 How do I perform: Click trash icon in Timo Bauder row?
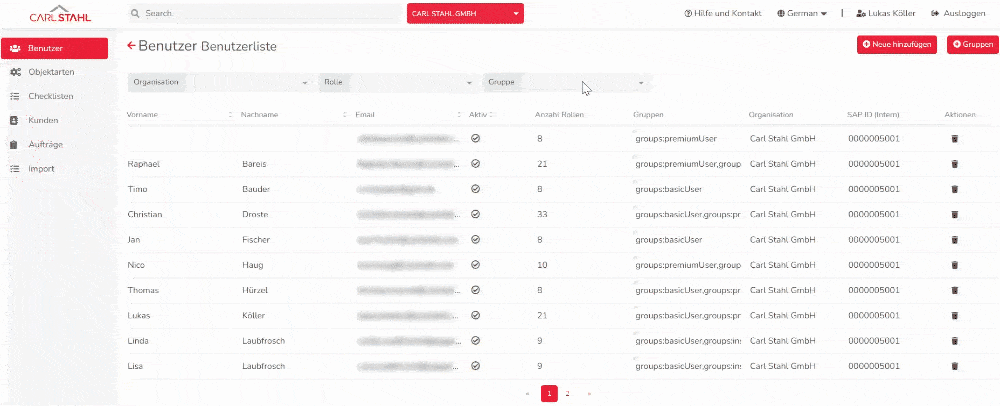pyautogui.click(x=954, y=189)
